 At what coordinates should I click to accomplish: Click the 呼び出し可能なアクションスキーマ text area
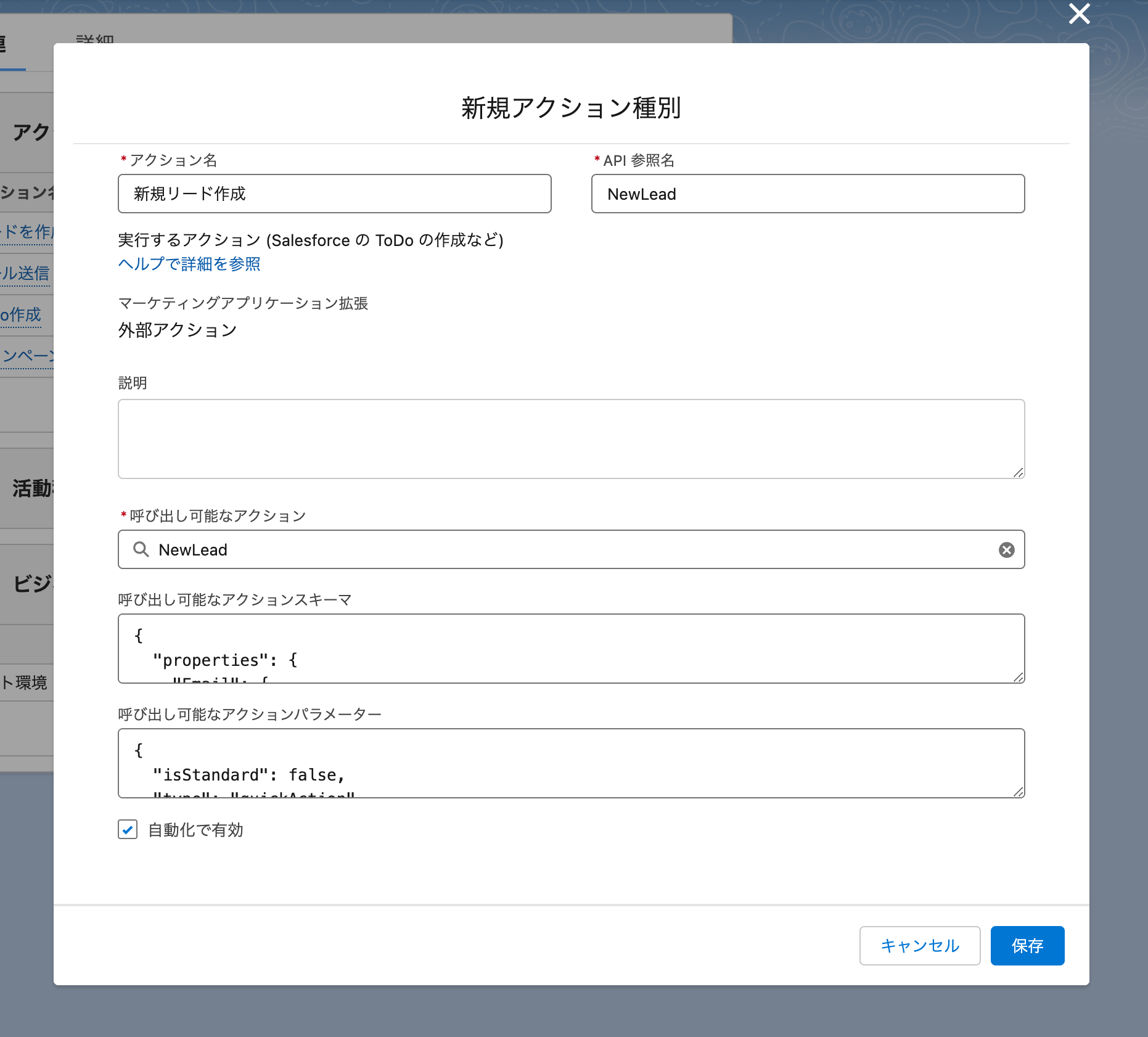(571, 649)
